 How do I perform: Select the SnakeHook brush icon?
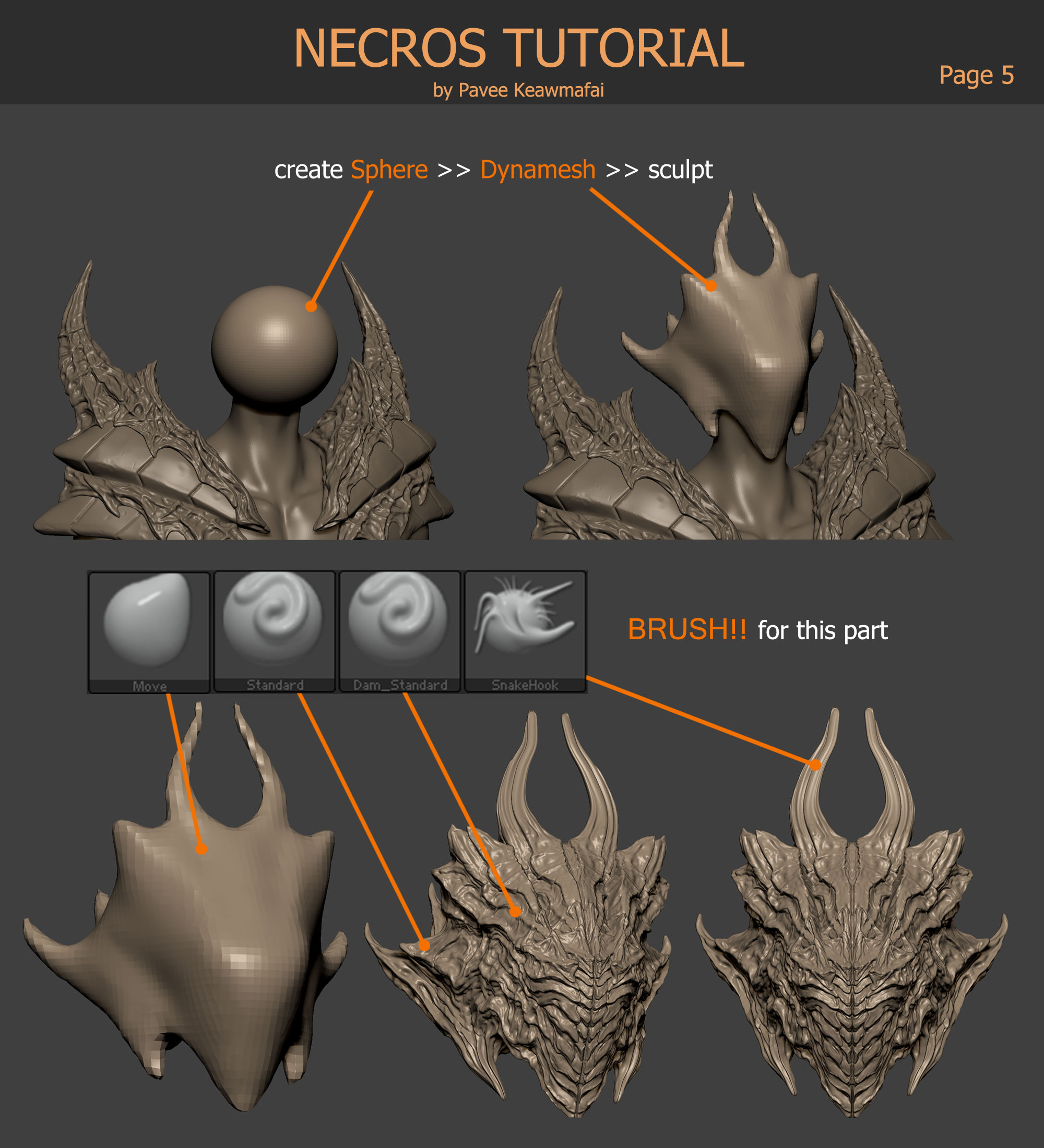click(x=525, y=632)
